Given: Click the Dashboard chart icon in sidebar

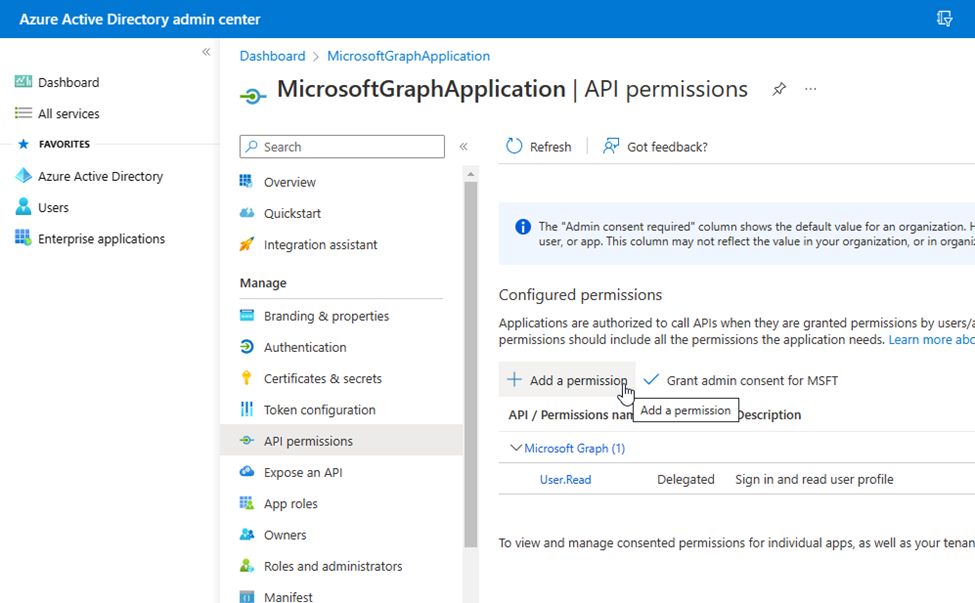Looking at the screenshot, I should click(x=23, y=81).
